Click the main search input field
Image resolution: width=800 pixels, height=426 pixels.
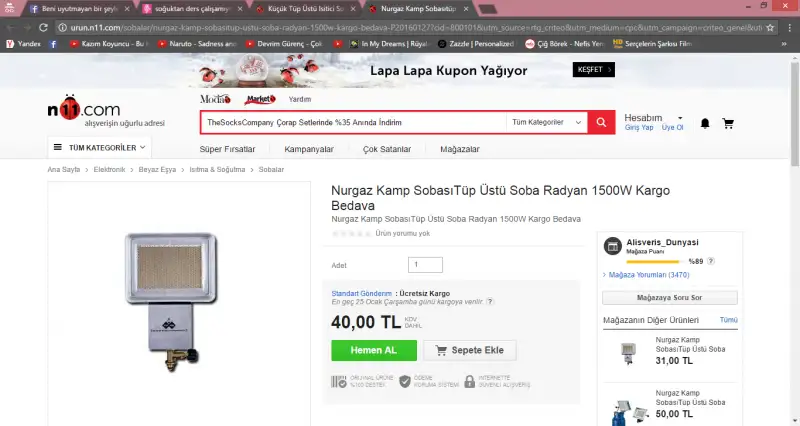tap(354, 122)
